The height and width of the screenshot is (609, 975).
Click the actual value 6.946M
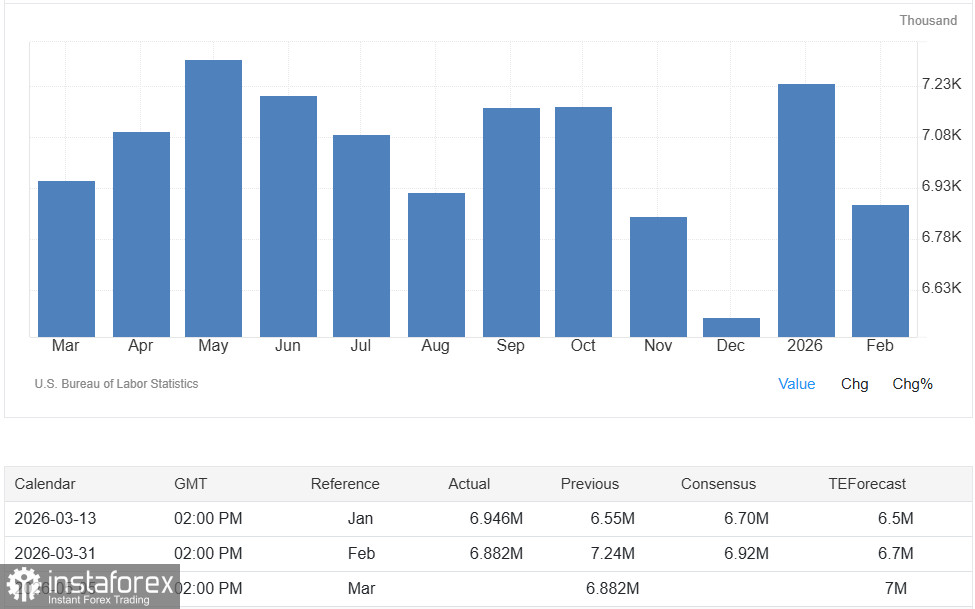tap(496, 518)
